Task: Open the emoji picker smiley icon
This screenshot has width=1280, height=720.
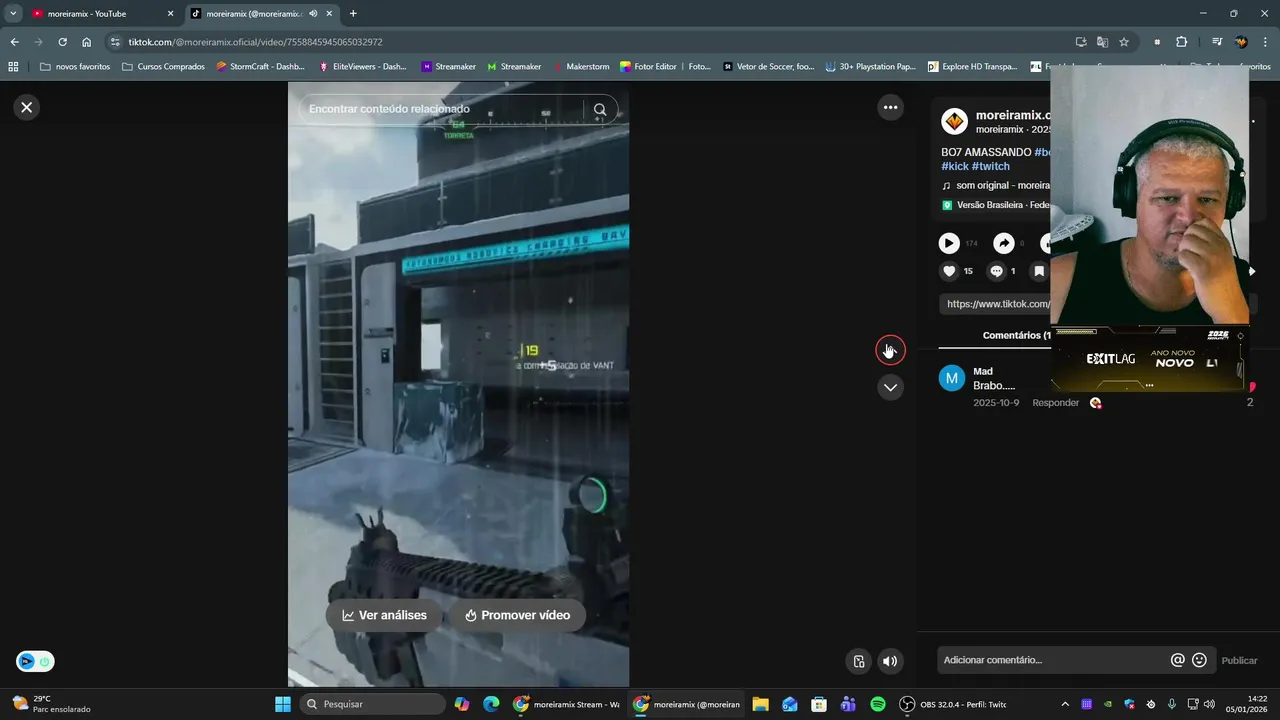Action: [x=1199, y=660]
